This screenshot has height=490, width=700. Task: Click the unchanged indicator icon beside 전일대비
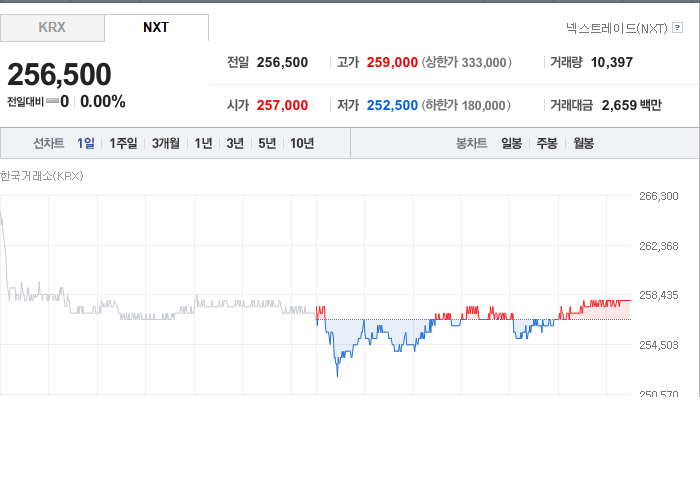pos(52,101)
